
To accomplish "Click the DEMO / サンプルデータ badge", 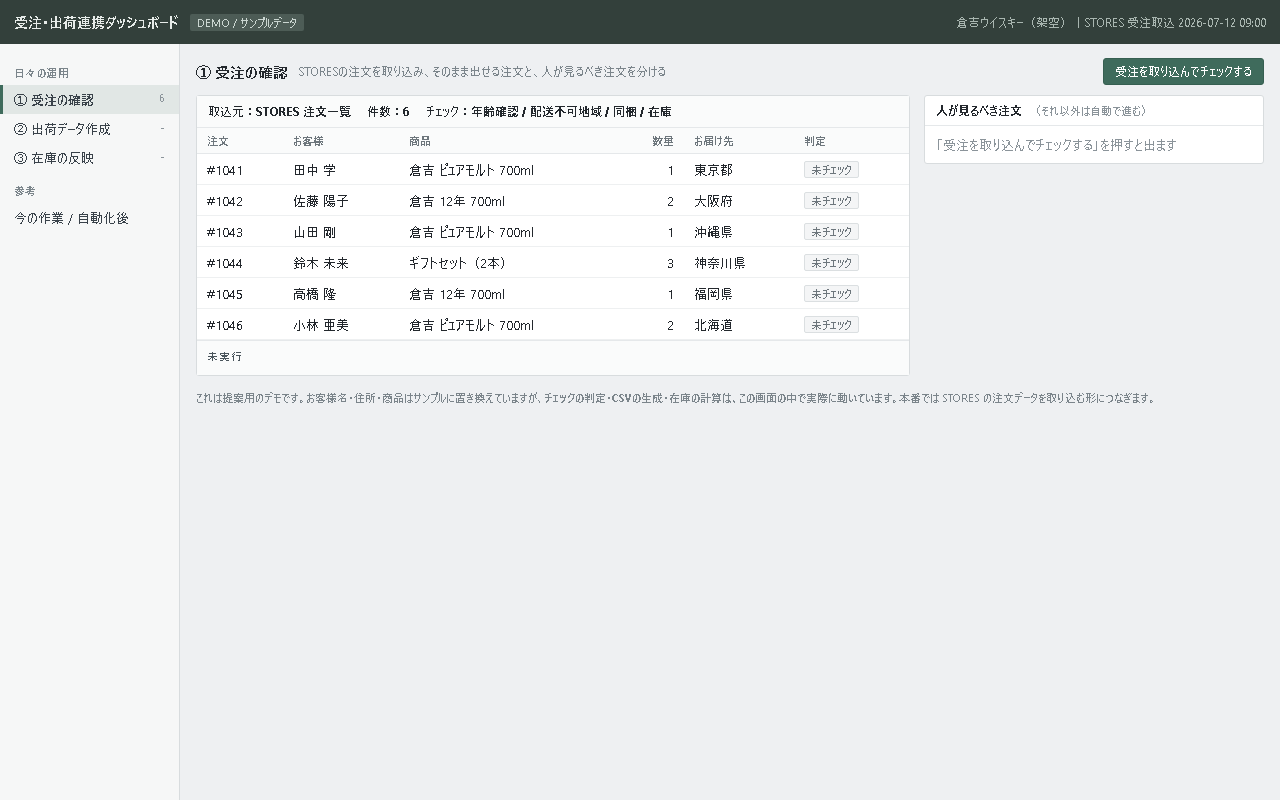I will tap(247, 23).
